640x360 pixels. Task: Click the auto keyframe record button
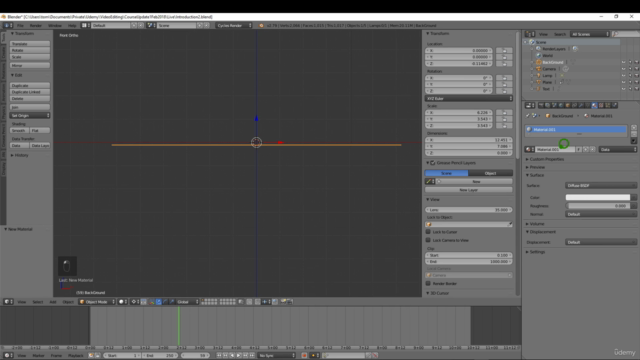[304, 356]
